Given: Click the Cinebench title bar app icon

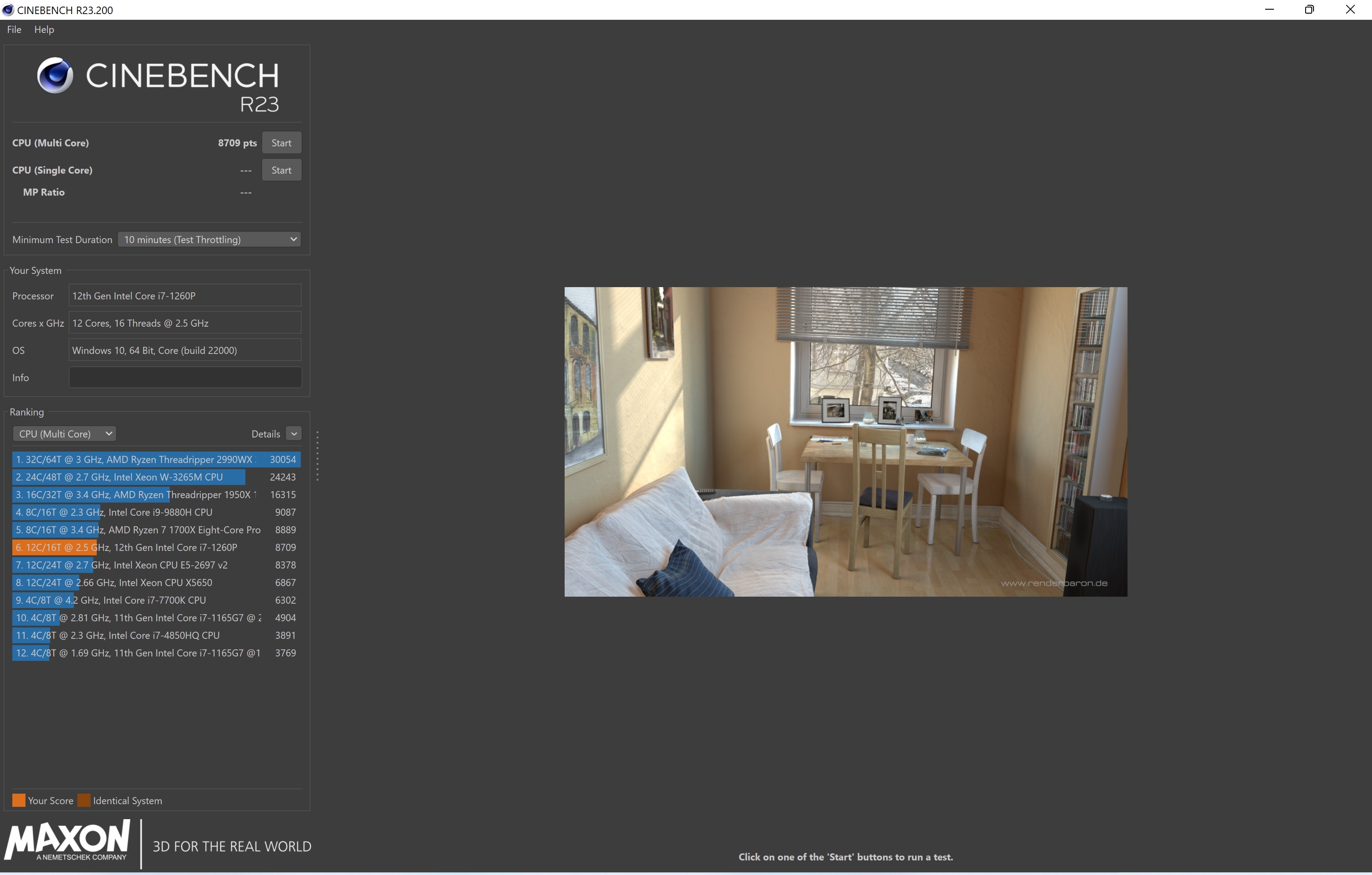Looking at the screenshot, I should tap(8, 10).
